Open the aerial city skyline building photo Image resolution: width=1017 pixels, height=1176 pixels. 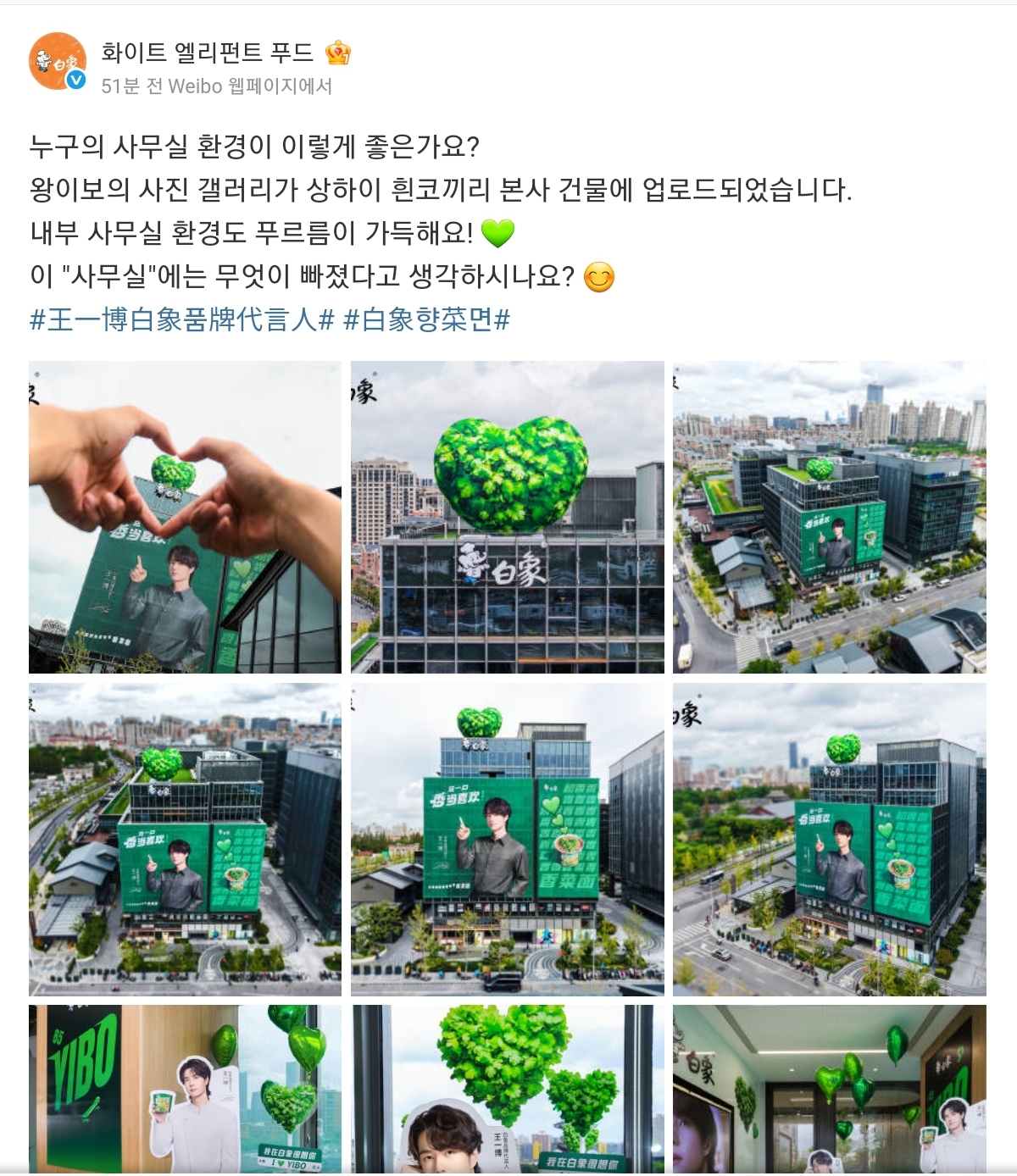(x=830, y=518)
